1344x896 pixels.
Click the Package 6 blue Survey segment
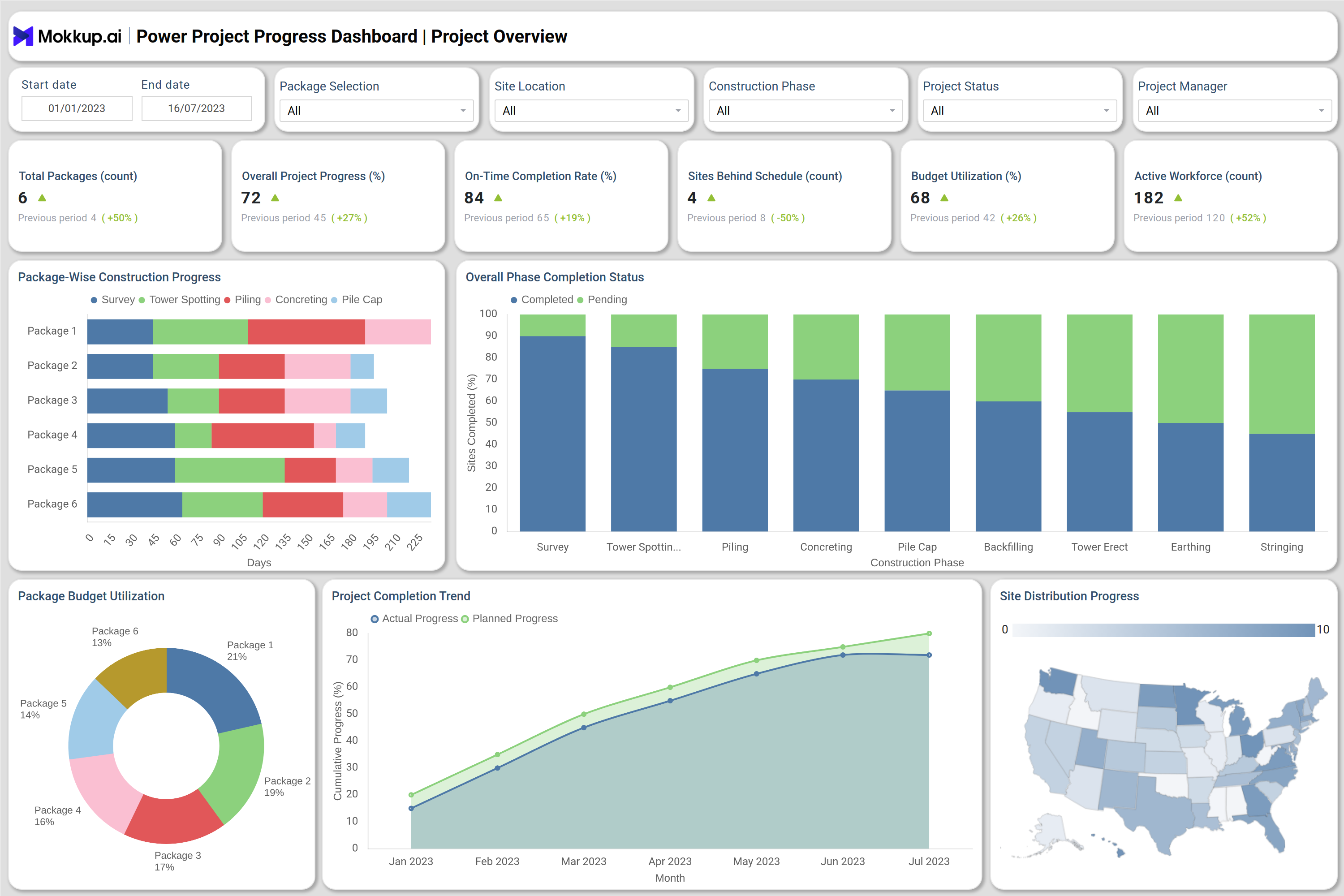point(135,504)
